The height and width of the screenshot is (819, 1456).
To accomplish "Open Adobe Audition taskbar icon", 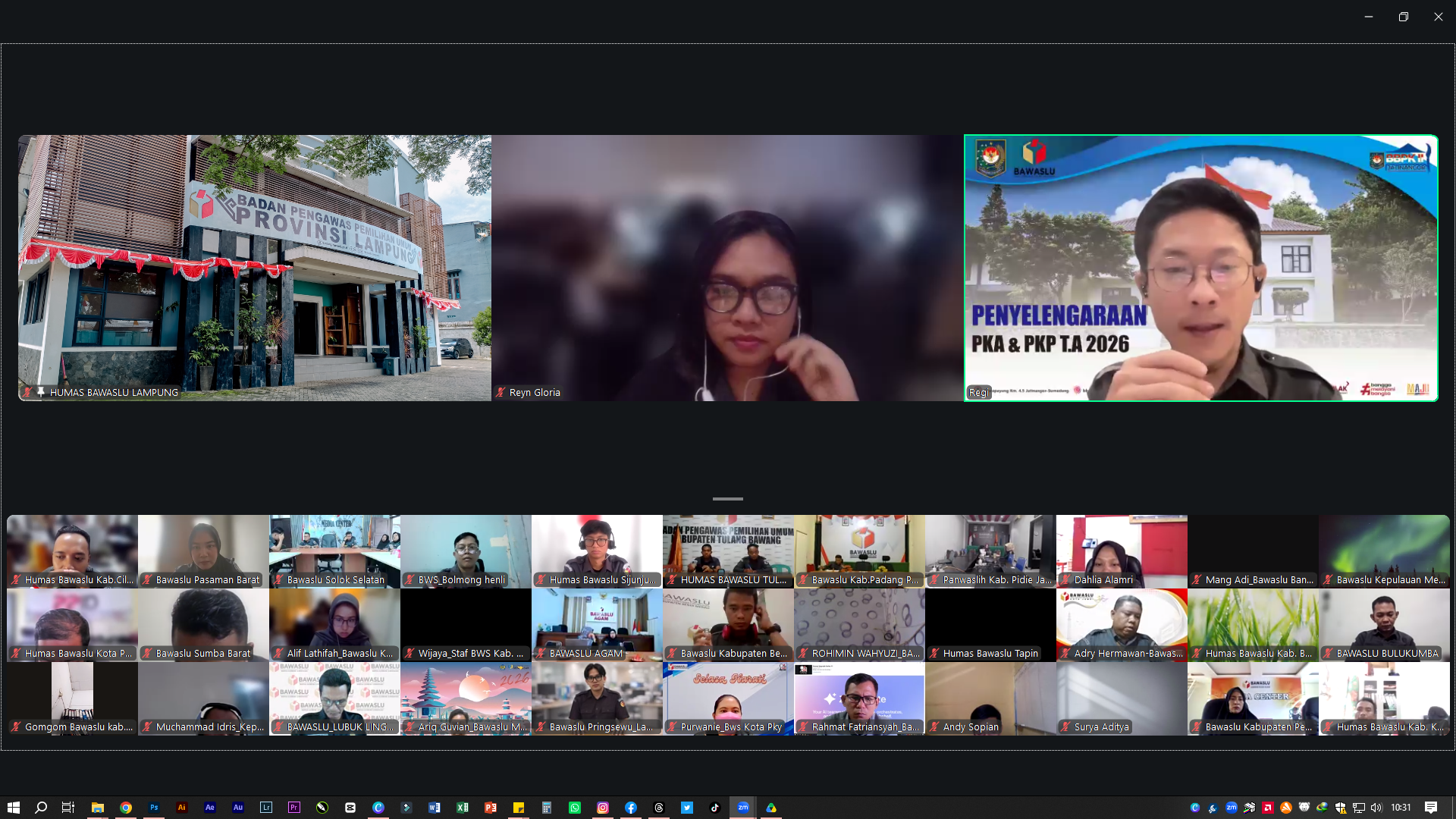I will 238,808.
